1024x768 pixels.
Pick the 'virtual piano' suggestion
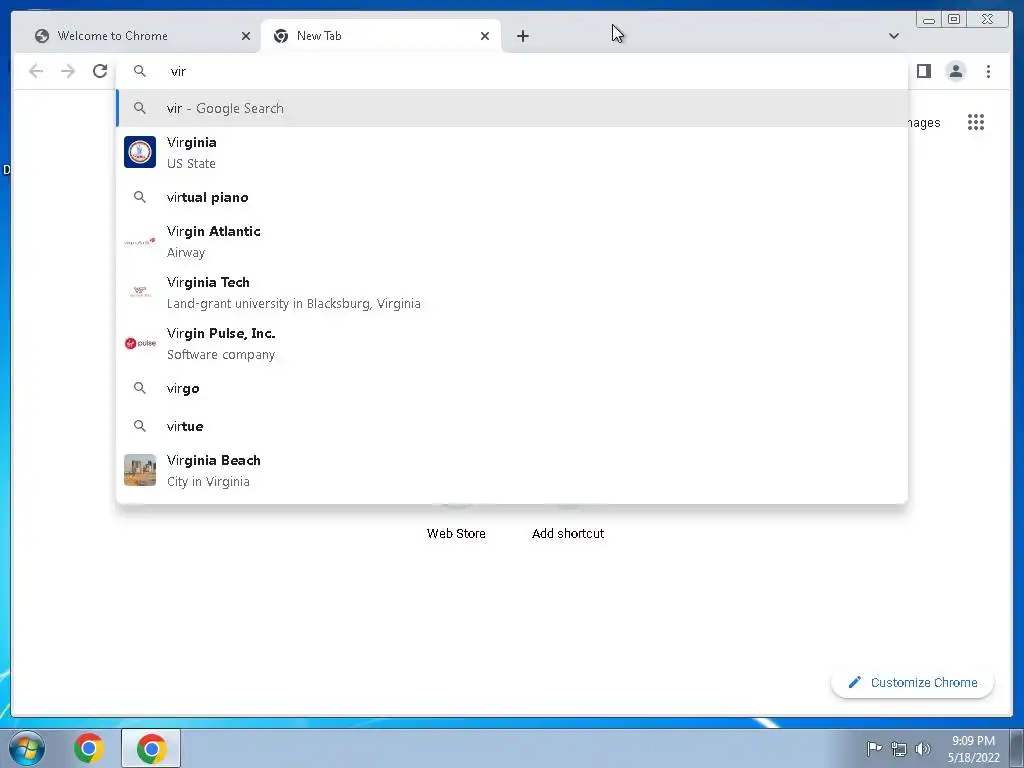tap(512, 197)
